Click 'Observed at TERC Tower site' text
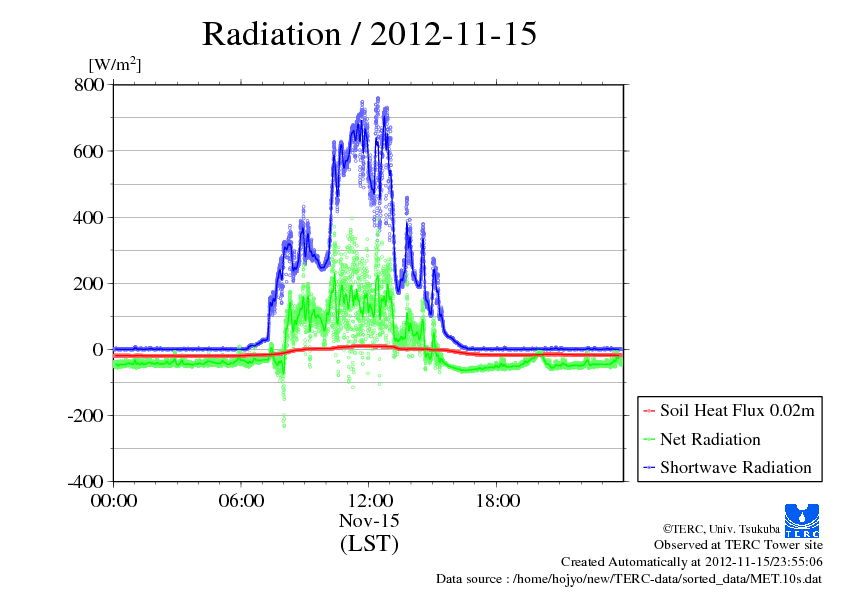The image size is (842, 595). pos(738,545)
